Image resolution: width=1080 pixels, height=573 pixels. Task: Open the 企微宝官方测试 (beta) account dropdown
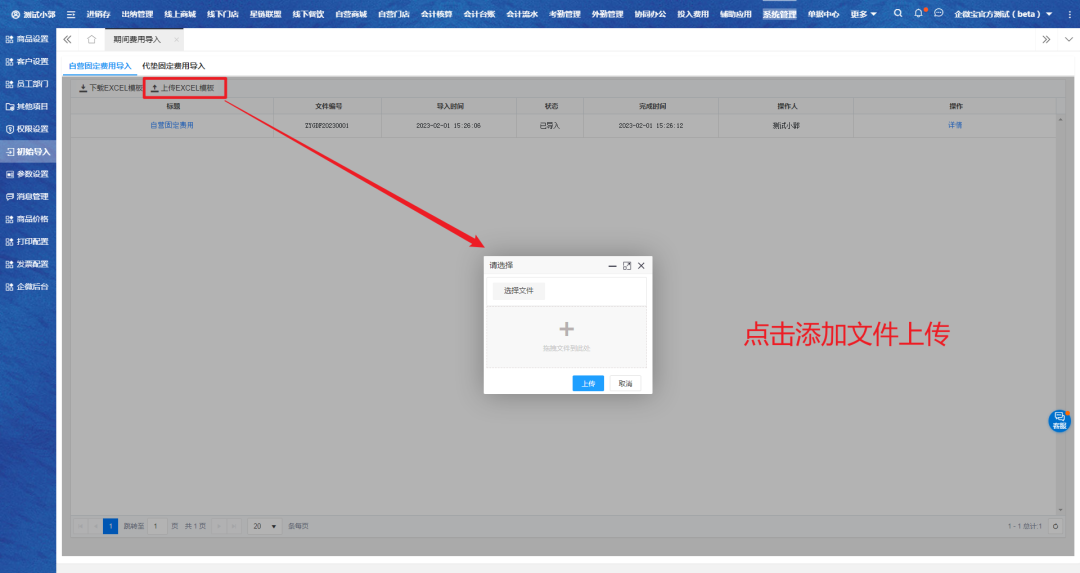point(1003,14)
